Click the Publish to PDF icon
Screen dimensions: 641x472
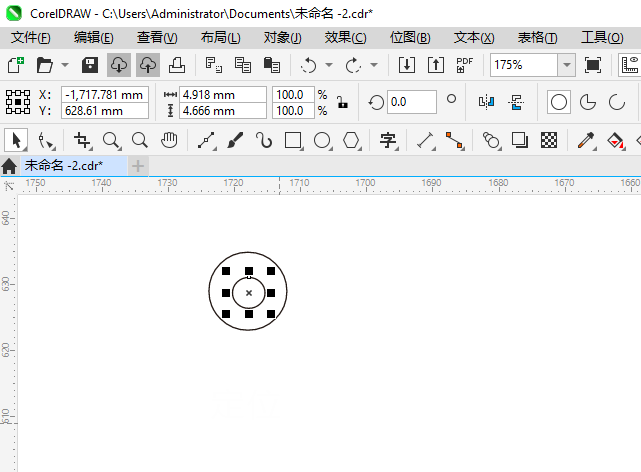click(464, 65)
